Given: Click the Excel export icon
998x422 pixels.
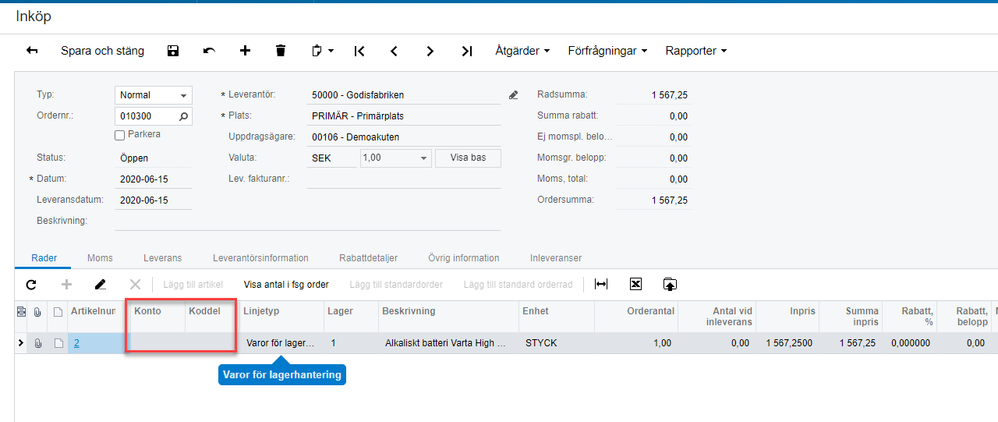Looking at the screenshot, I should [x=635, y=285].
